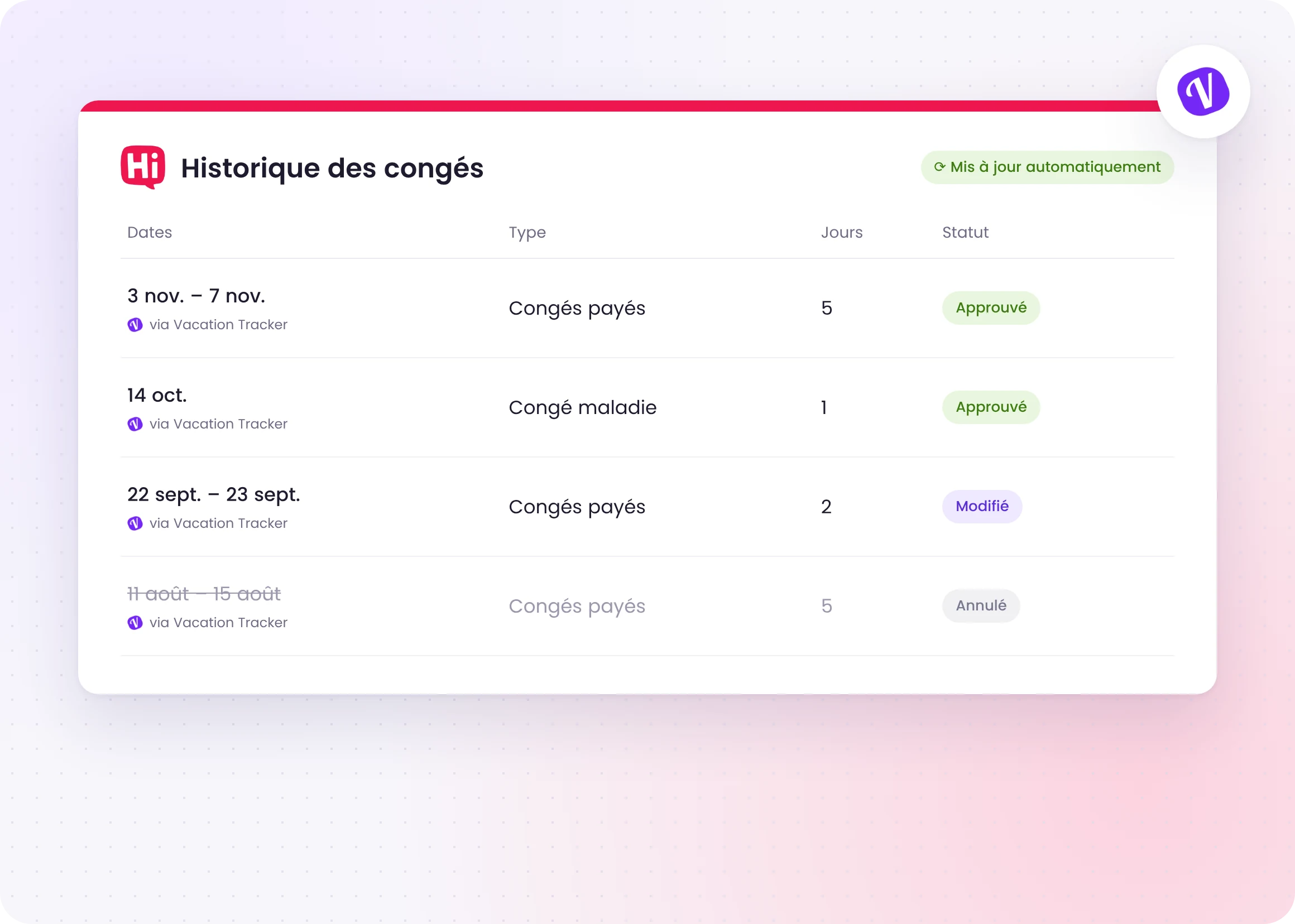Select the '14 oct.' date entry
The image size is (1295, 924).
156,395
